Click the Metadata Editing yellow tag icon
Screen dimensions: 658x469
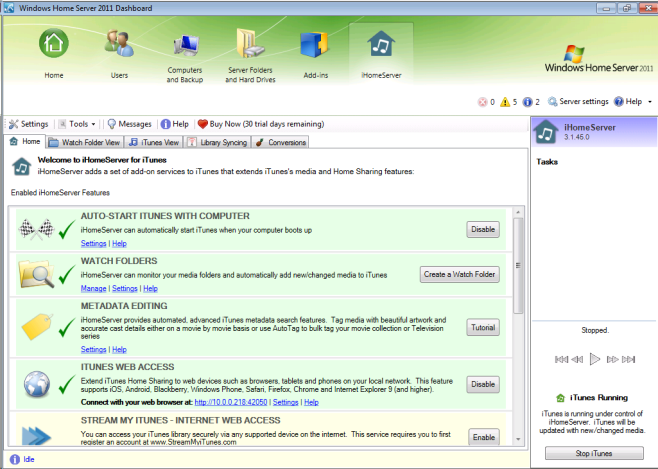pyautogui.click(x=37, y=327)
